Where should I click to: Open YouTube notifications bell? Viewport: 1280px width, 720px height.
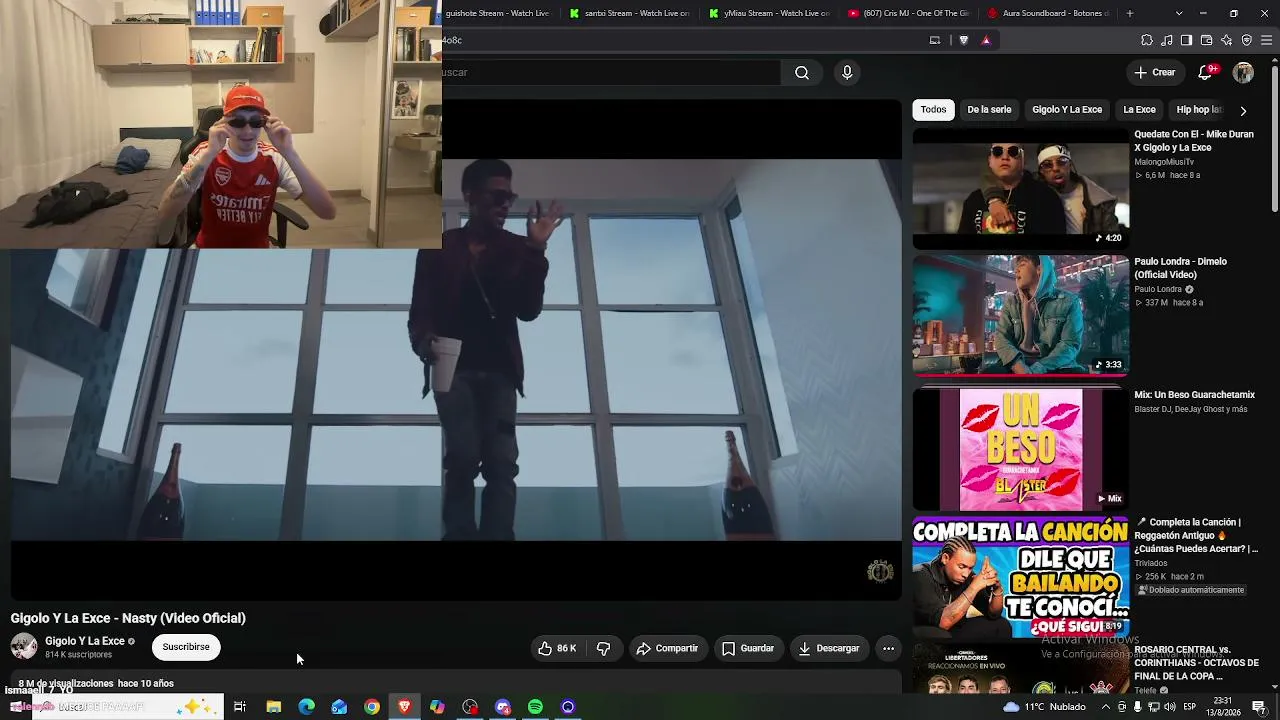point(1206,72)
